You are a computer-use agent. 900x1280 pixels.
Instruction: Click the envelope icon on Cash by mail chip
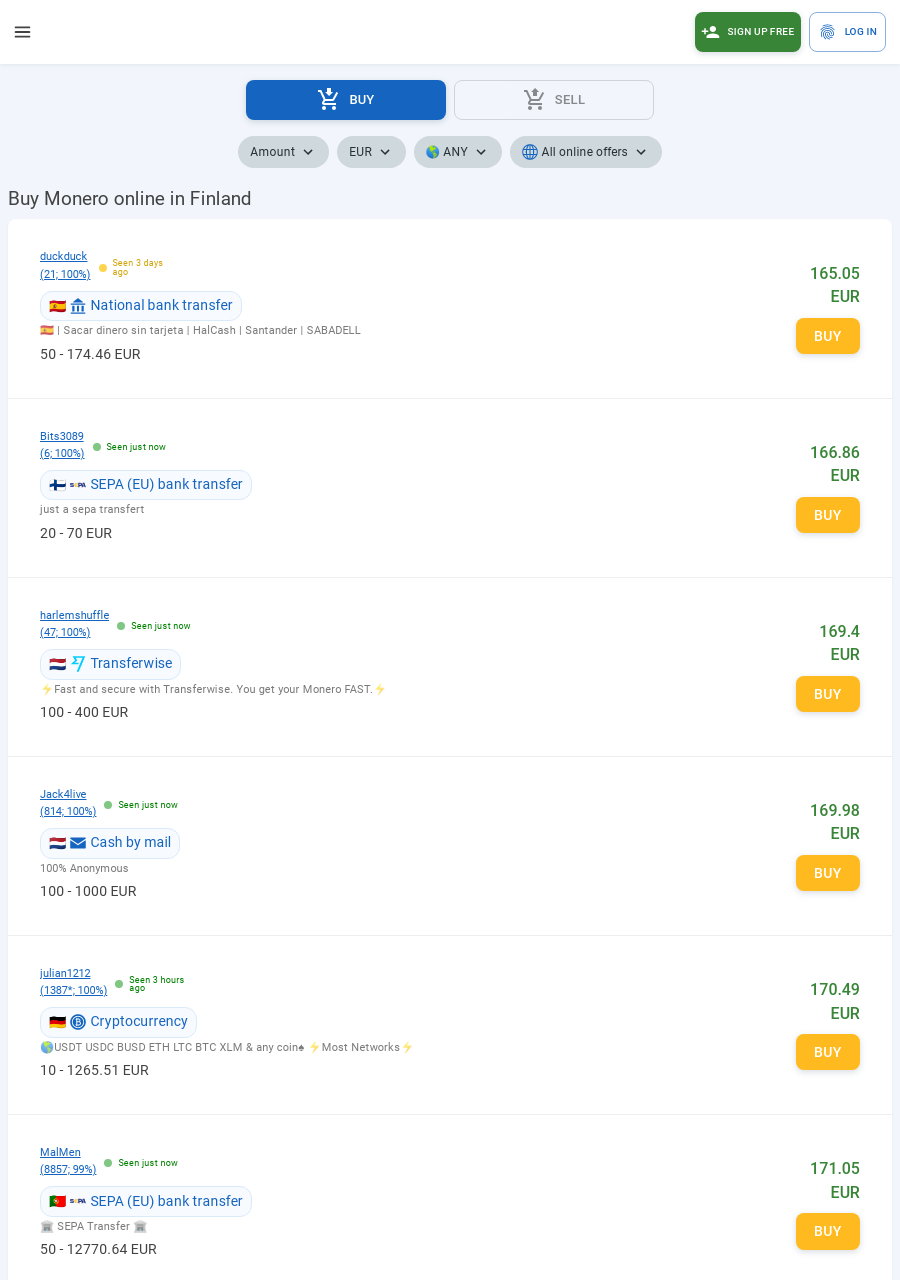pos(77,842)
